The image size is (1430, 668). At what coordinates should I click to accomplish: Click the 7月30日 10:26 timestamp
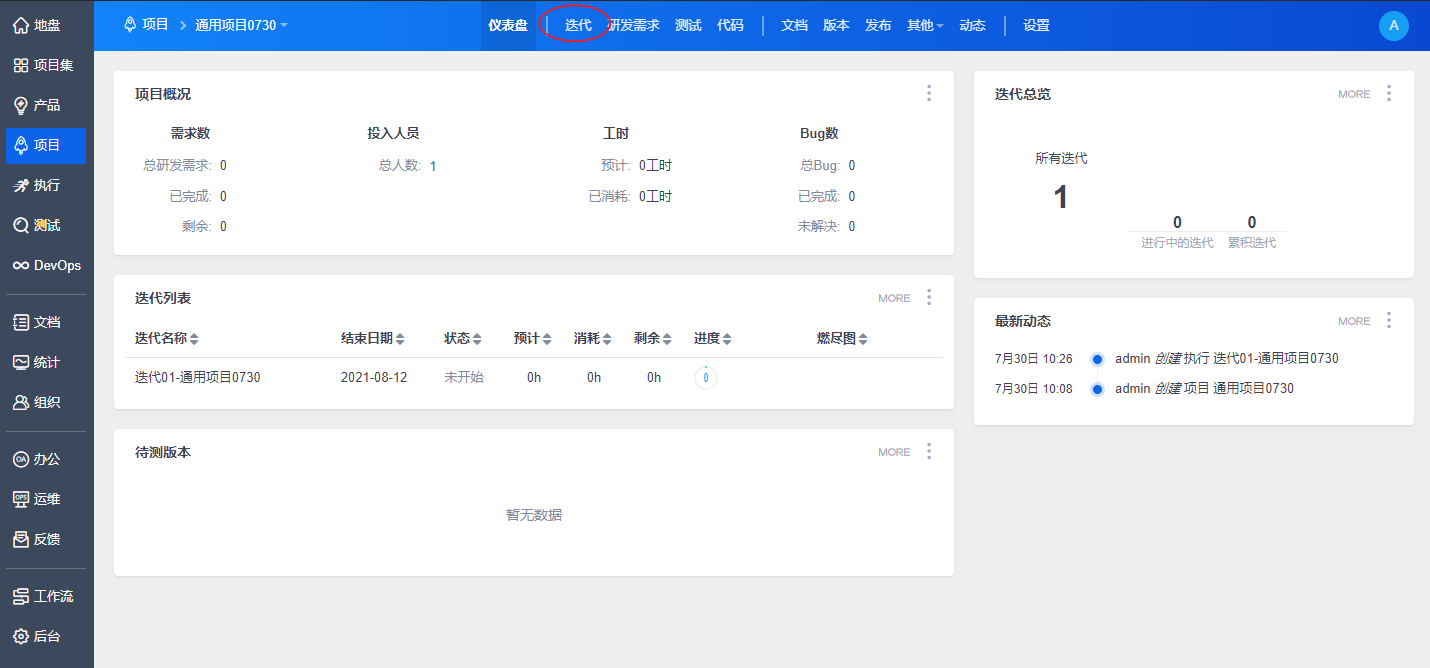click(x=1034, y=358)
